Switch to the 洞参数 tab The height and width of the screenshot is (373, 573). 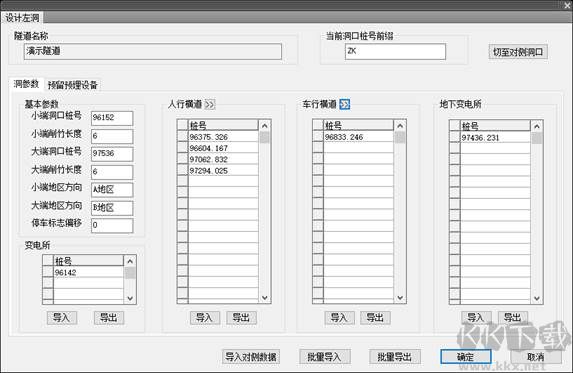26,84
